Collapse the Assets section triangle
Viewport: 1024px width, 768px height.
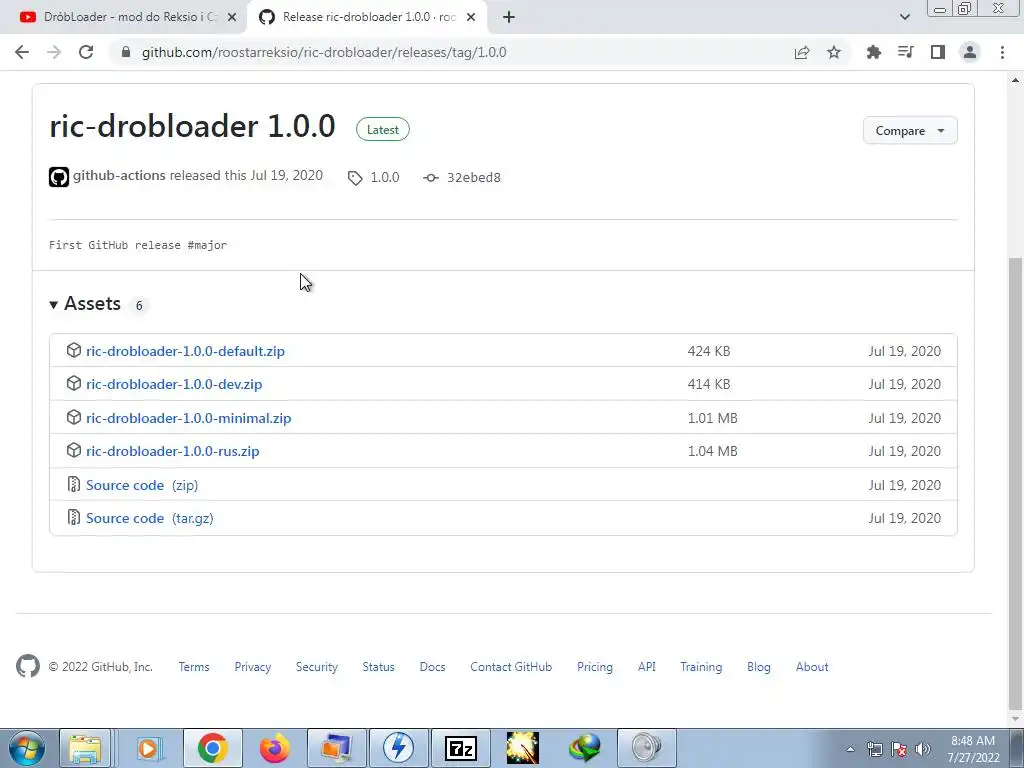click(54, 304)
